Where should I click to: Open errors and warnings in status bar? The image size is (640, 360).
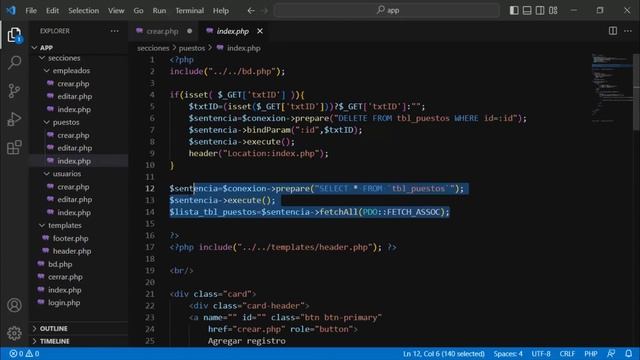tap(24, 353)
